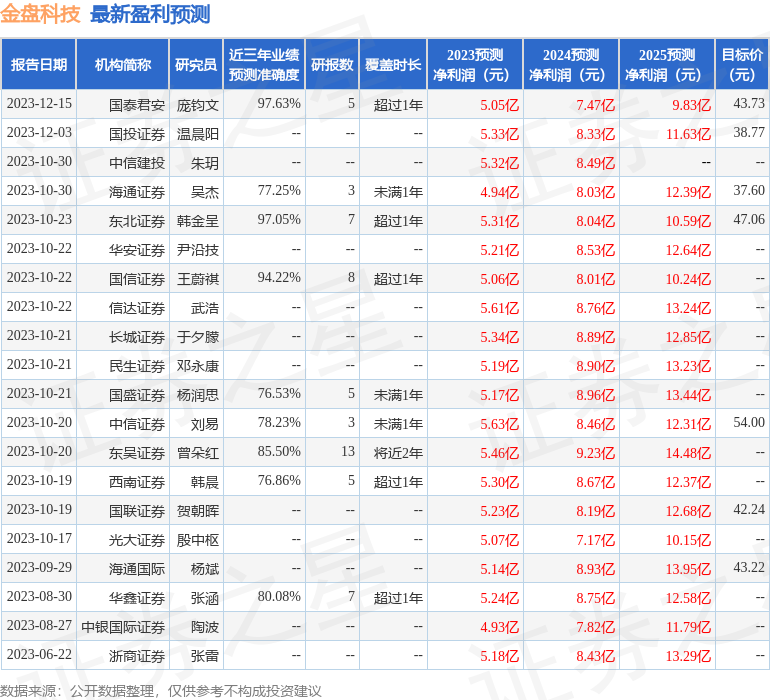770x700 pixels.
Task: Click the institution 东北证券
Action: pos(137,221)
